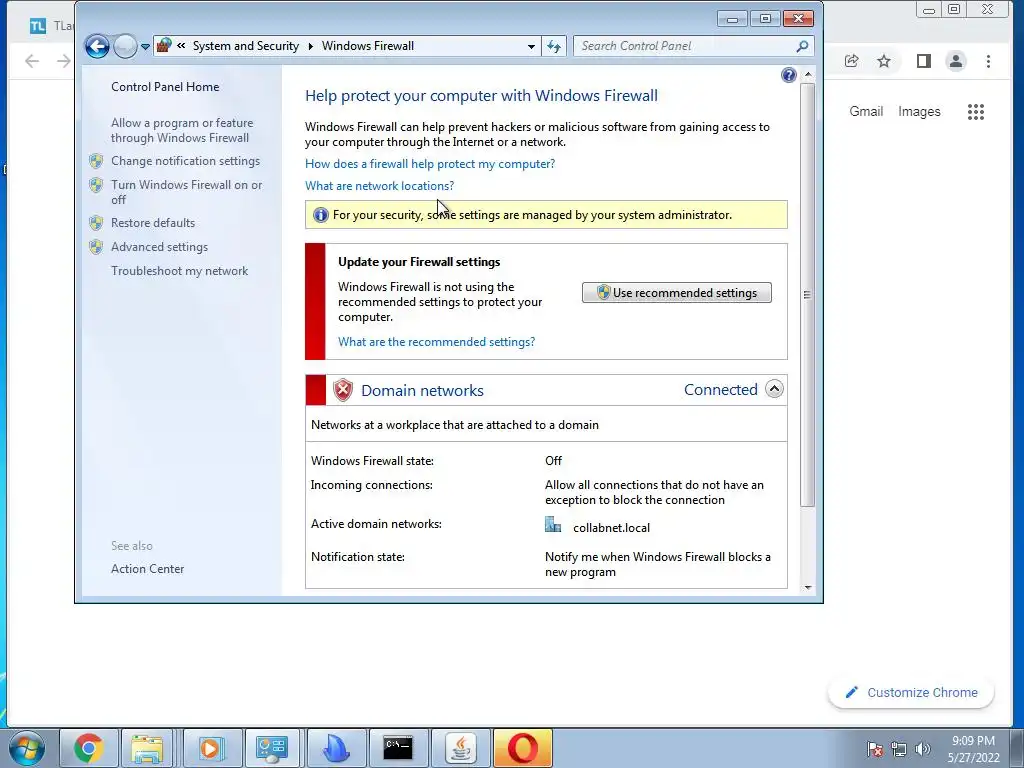
Task: Select System and Security in breadcrumb
Action: click(246, 46)
